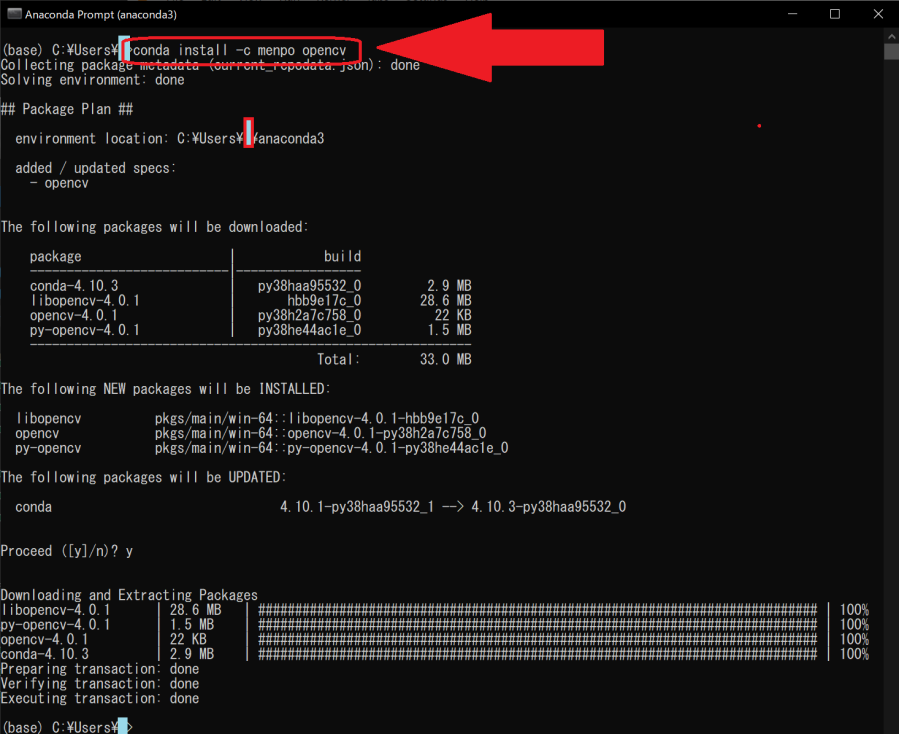Click the conda-4.10.3 download progress bar
This screenshot has height=734, width=899.
click(538, 654)
